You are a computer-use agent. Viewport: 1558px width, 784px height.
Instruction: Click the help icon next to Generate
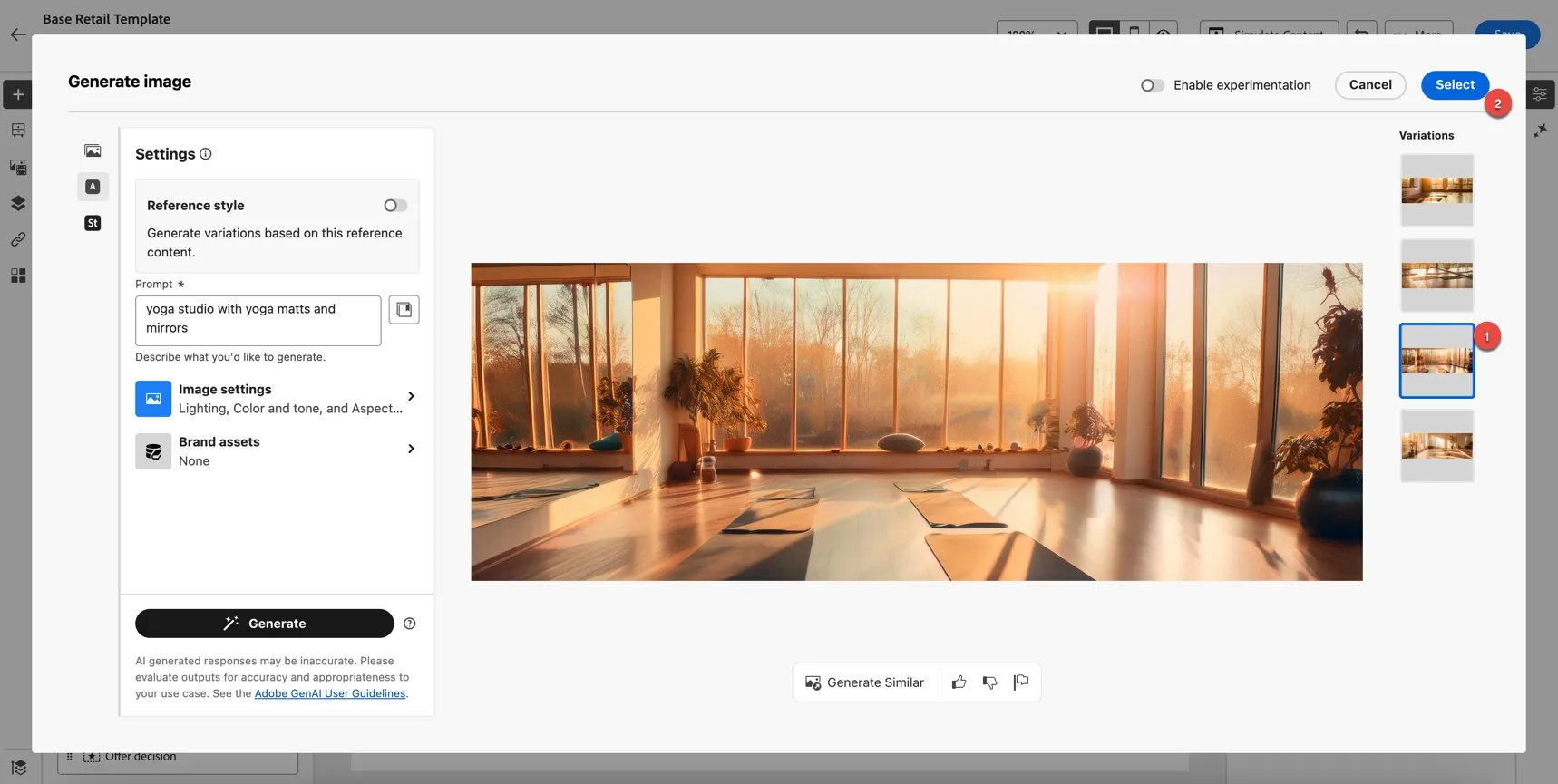click(x=410, y=624)
